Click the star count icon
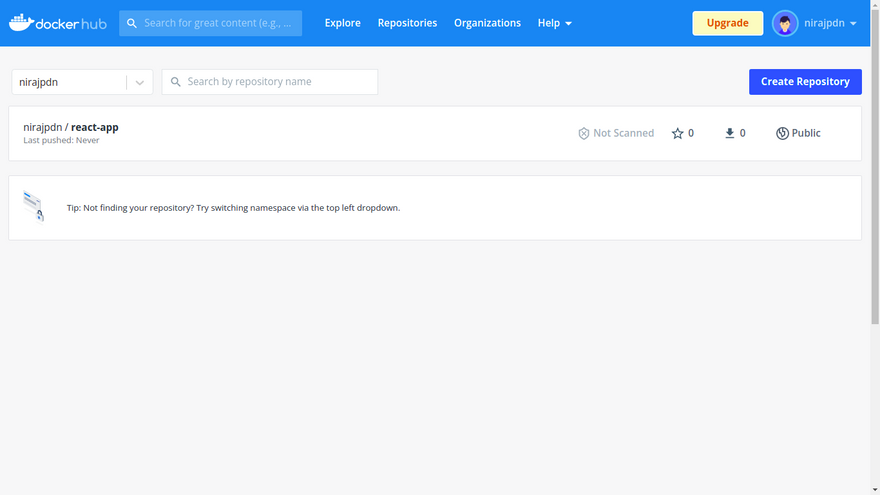The image size is (880, 495). pos(677,133)
